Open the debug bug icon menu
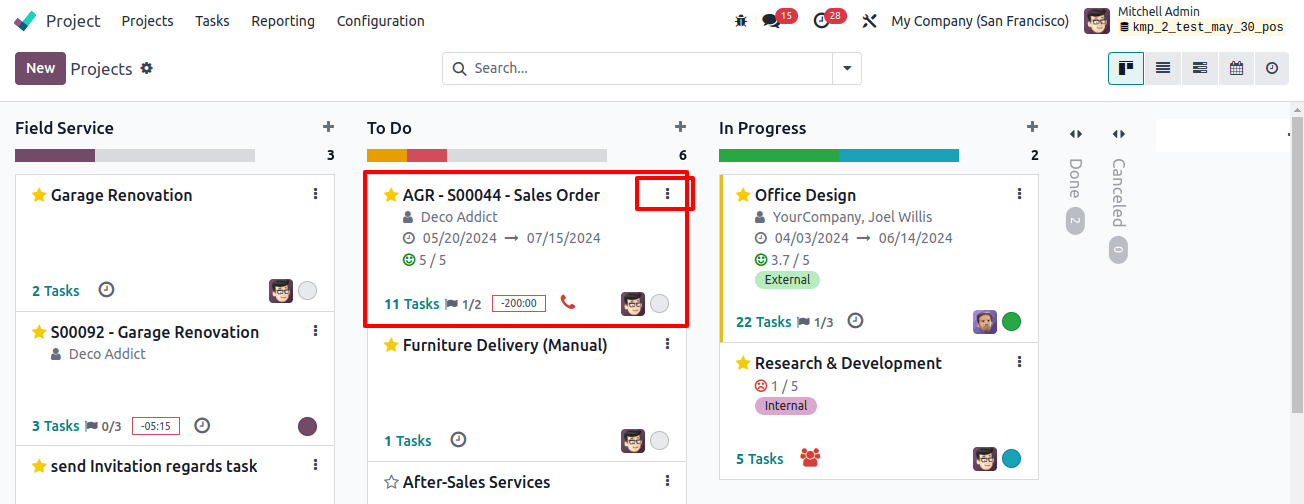The height and width of the screenshot is (504, 1304). [x=741, y=20]
